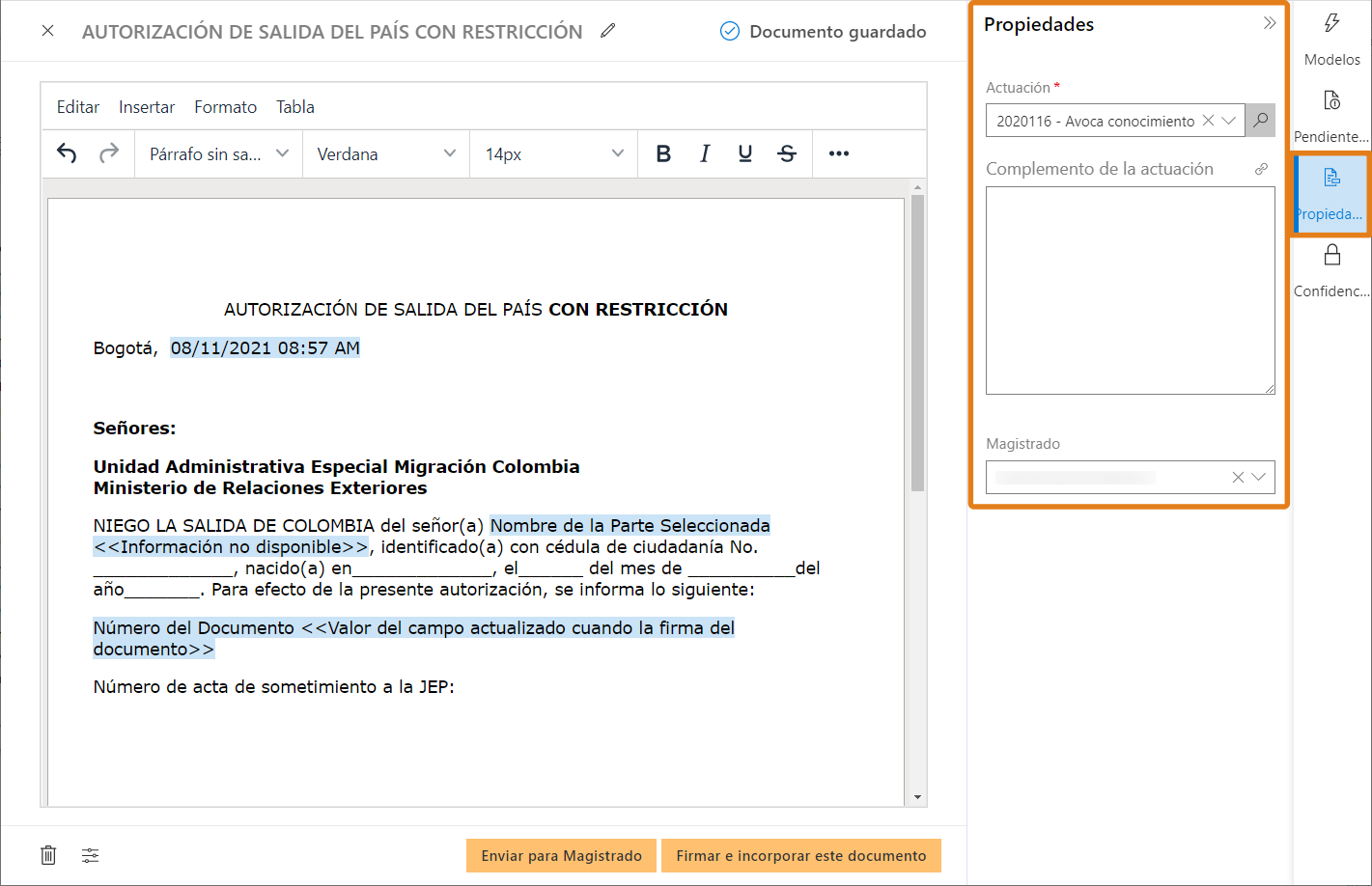Focus the Complemento de la actuación text area

pos(1131,291)
